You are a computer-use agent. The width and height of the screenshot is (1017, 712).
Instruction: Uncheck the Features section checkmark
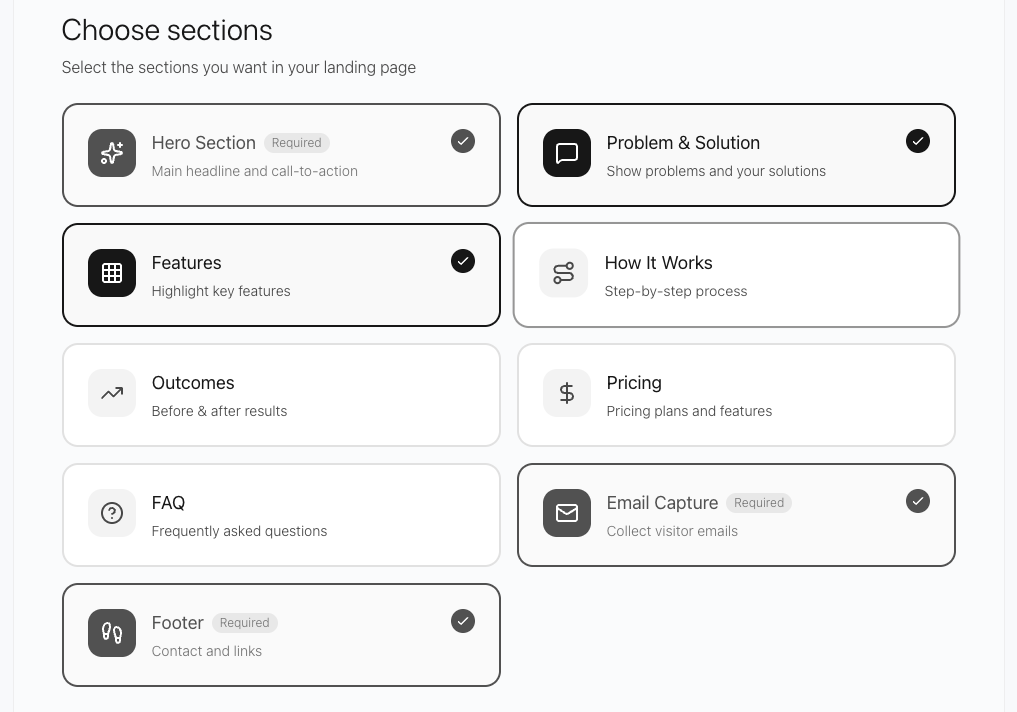tap(463, 261)
